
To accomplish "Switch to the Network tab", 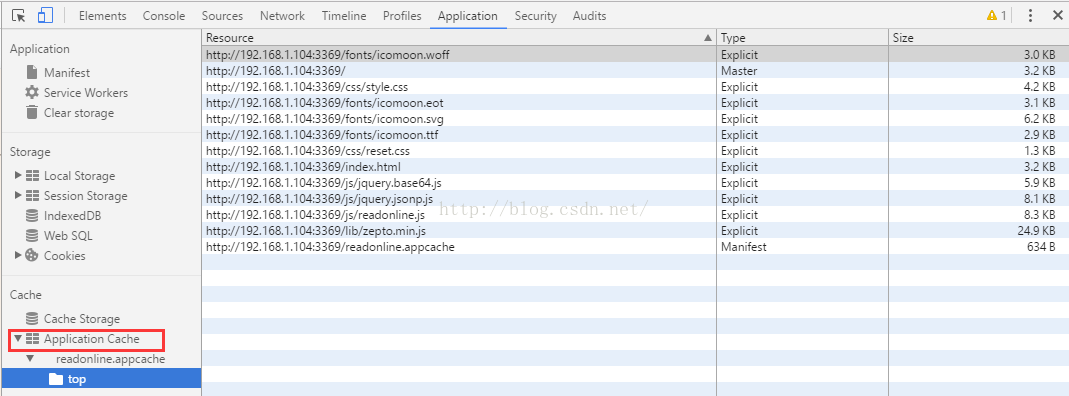I will (282, 16).
